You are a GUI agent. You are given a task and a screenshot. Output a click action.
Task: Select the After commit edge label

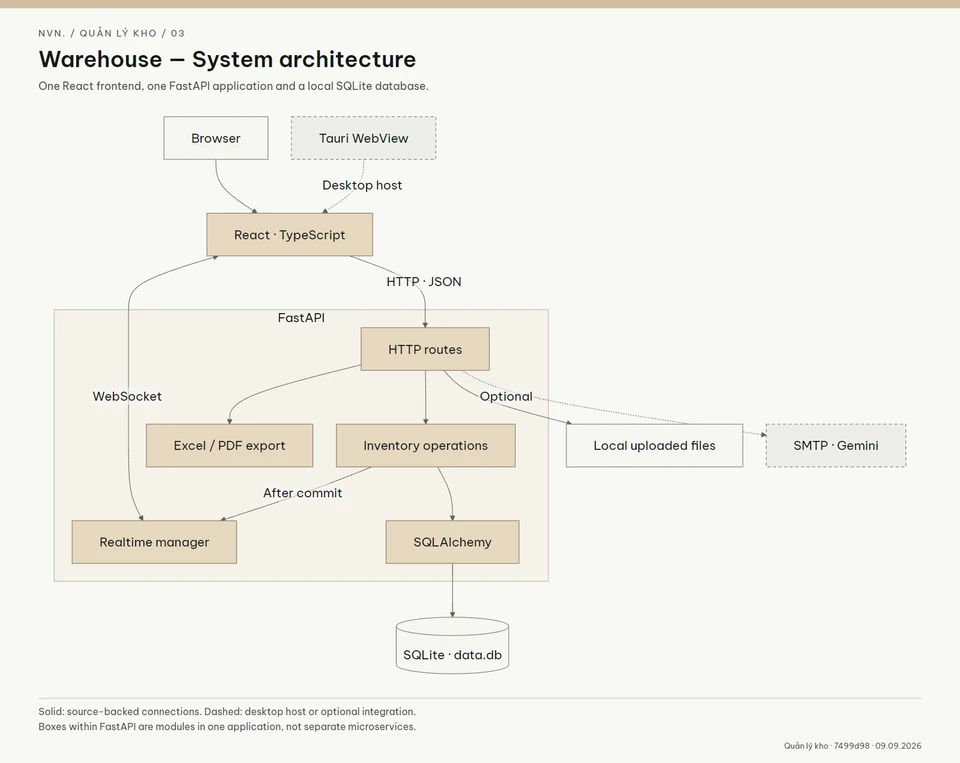click(302, 493)
